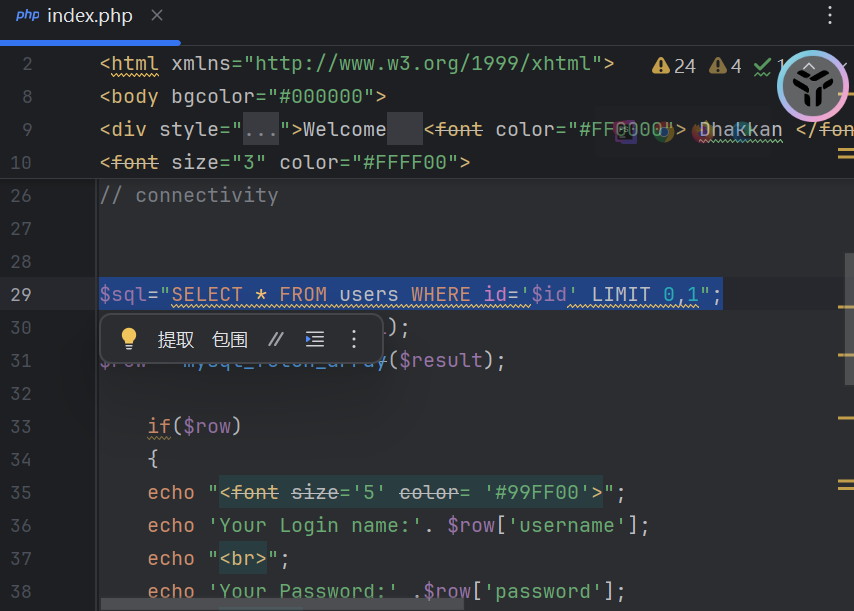Screen dimensions: 854x611
Task: Switch to the index.php editor tab
Action: (89, 16)
